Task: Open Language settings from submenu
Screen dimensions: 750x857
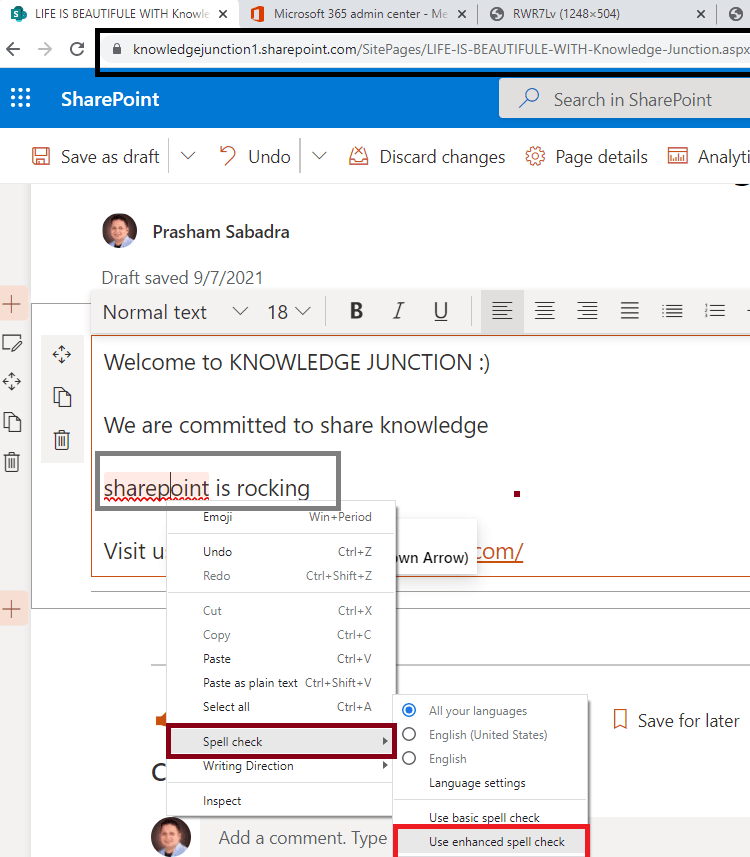Action: coord(491,782)
